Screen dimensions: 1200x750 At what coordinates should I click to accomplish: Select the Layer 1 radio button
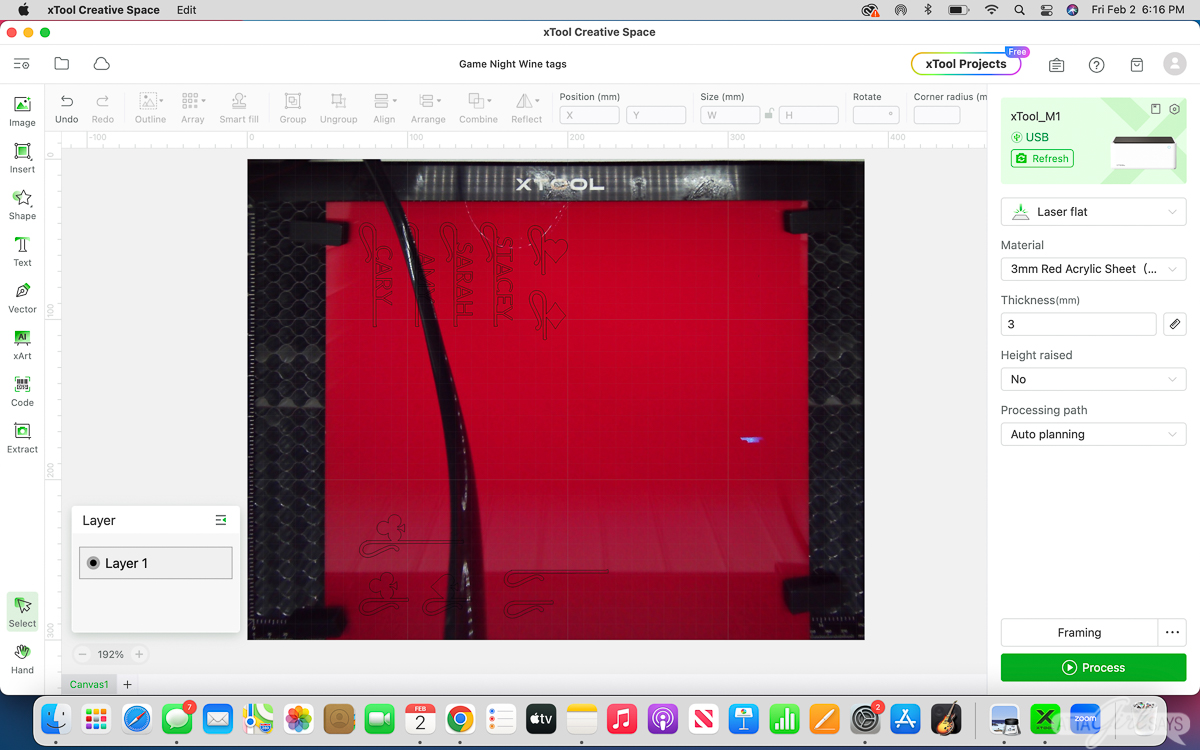[93, 563]
